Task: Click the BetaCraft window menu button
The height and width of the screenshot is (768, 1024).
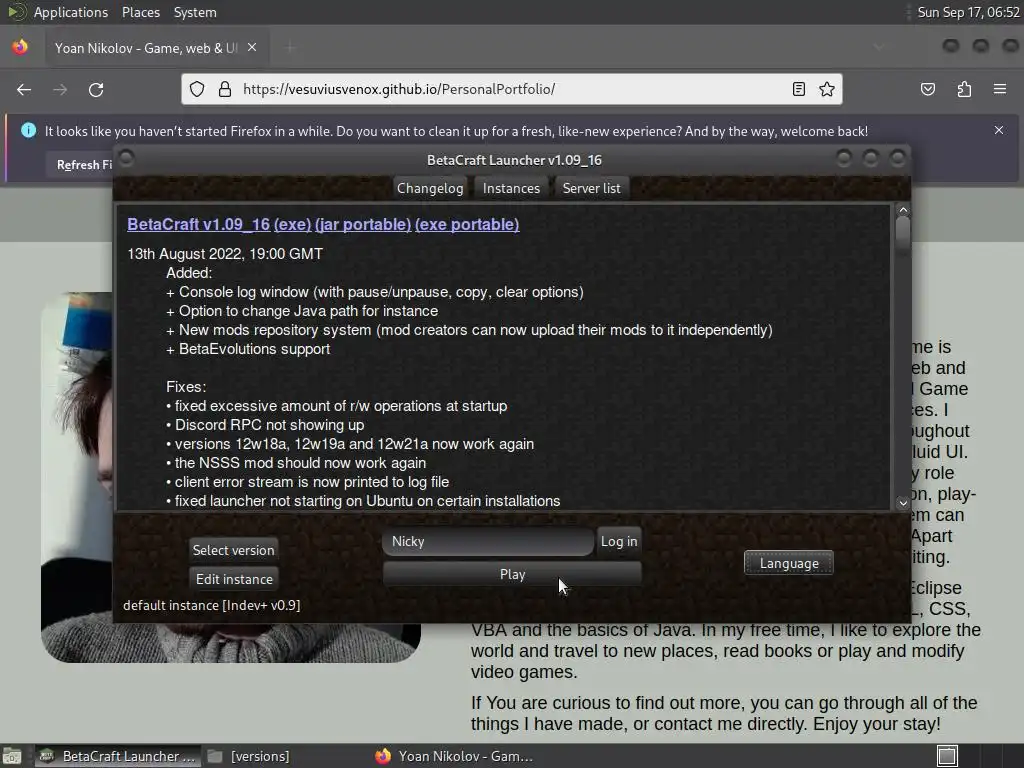Action: click(x=126, y=158)
